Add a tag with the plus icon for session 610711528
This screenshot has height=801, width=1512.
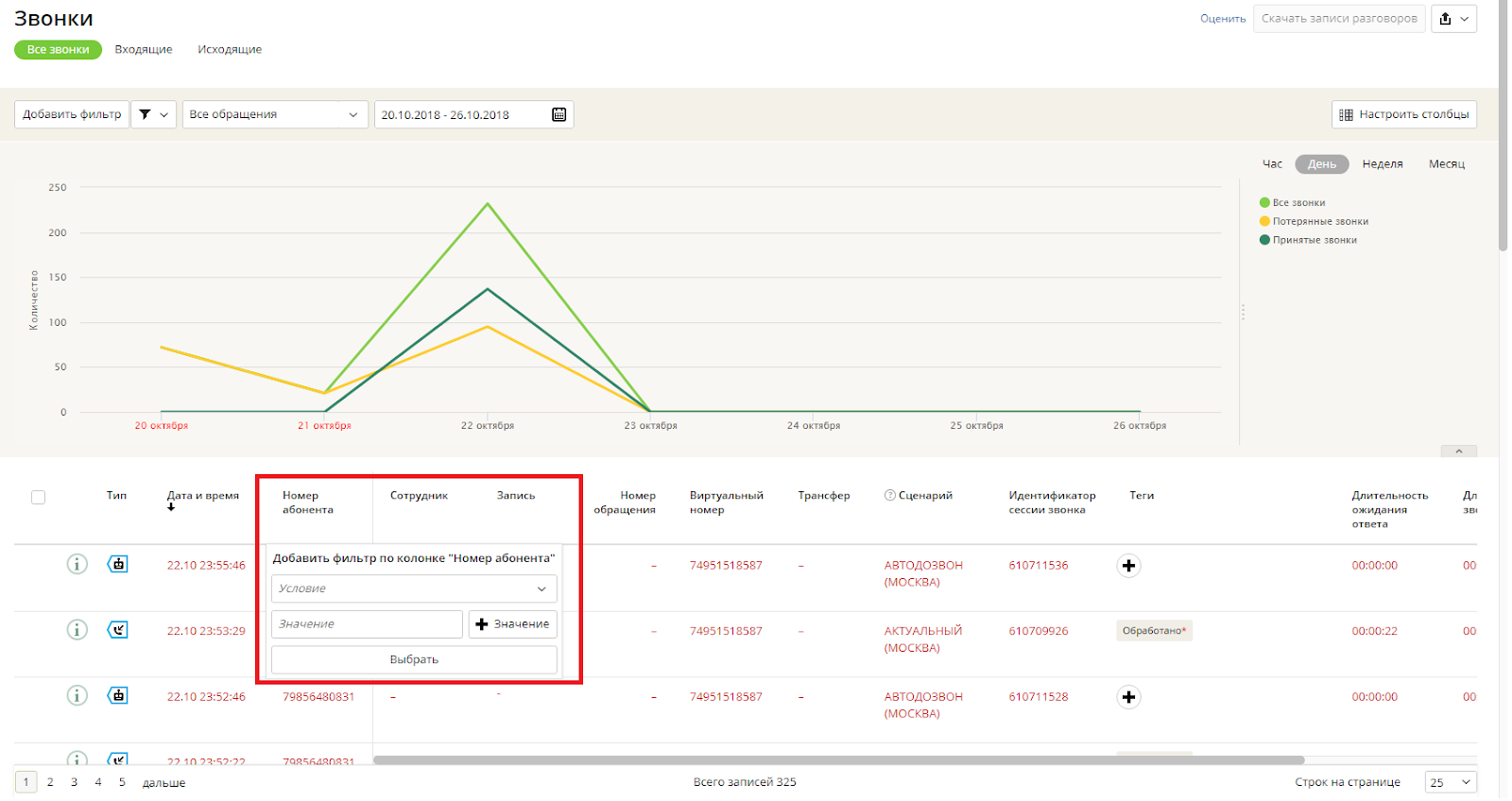click(1128, 697)
